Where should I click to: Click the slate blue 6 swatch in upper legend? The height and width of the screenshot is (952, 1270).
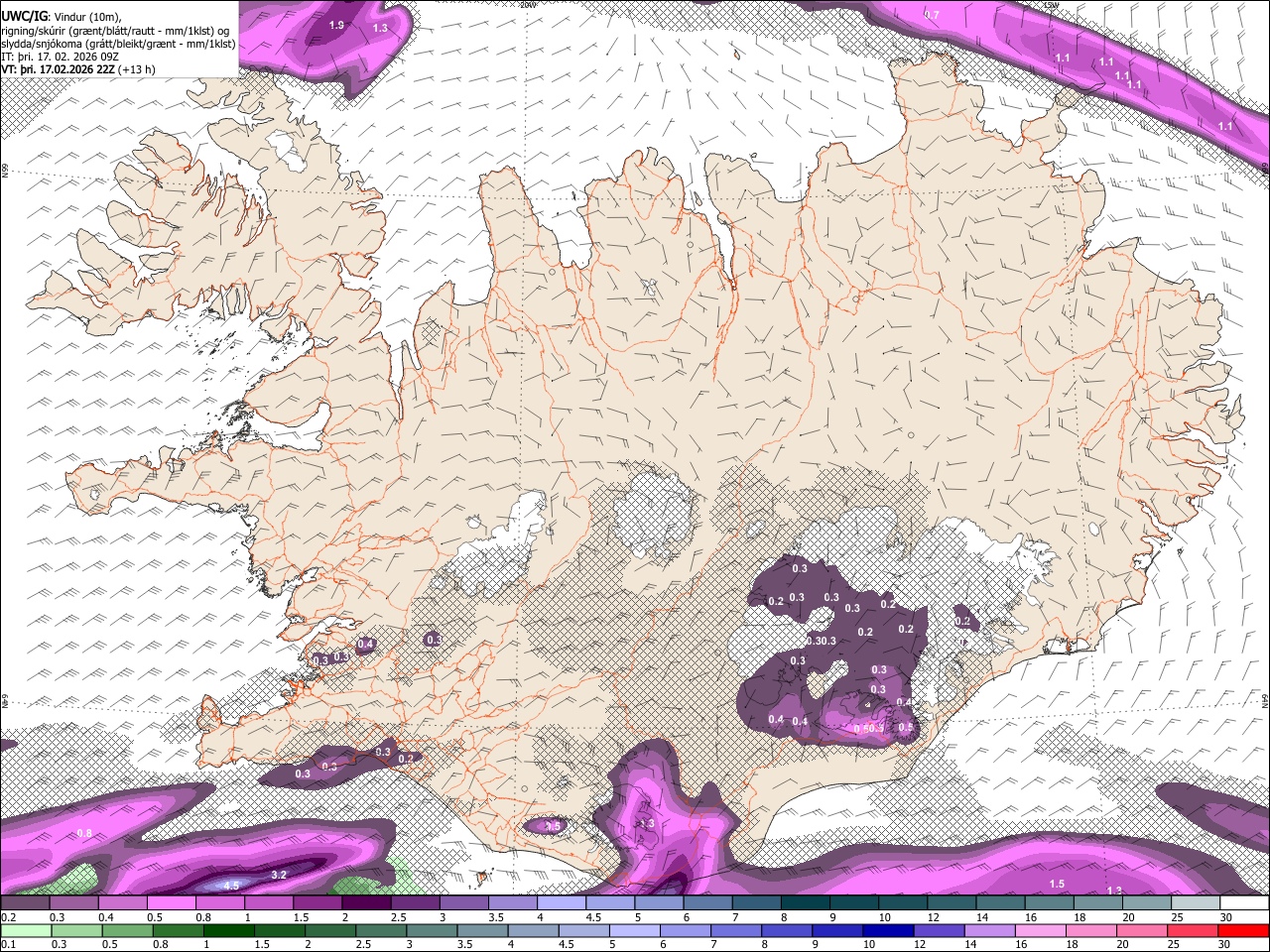tap(708, 902)
